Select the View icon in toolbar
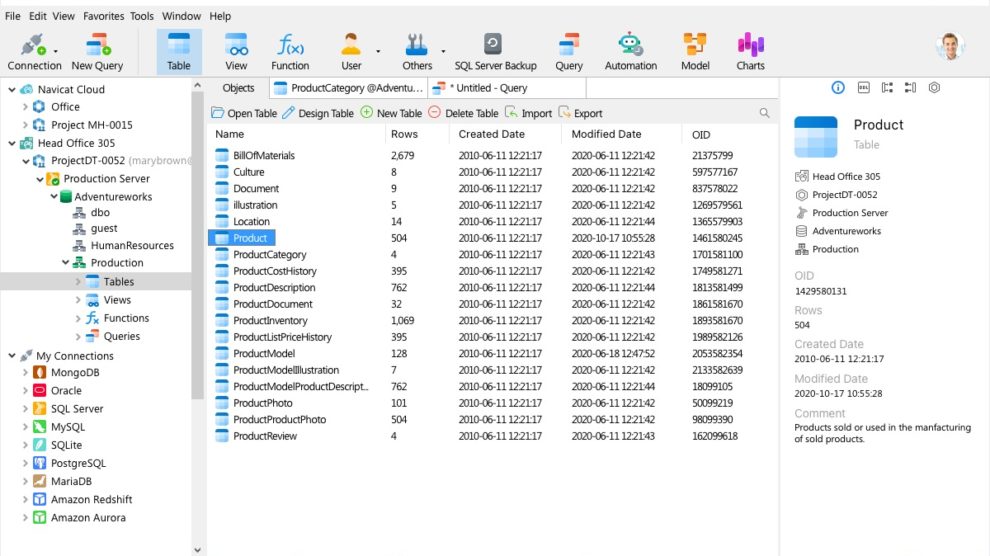Image resolution: width=990 pixels, height=556 pixels. pos(236,46)
